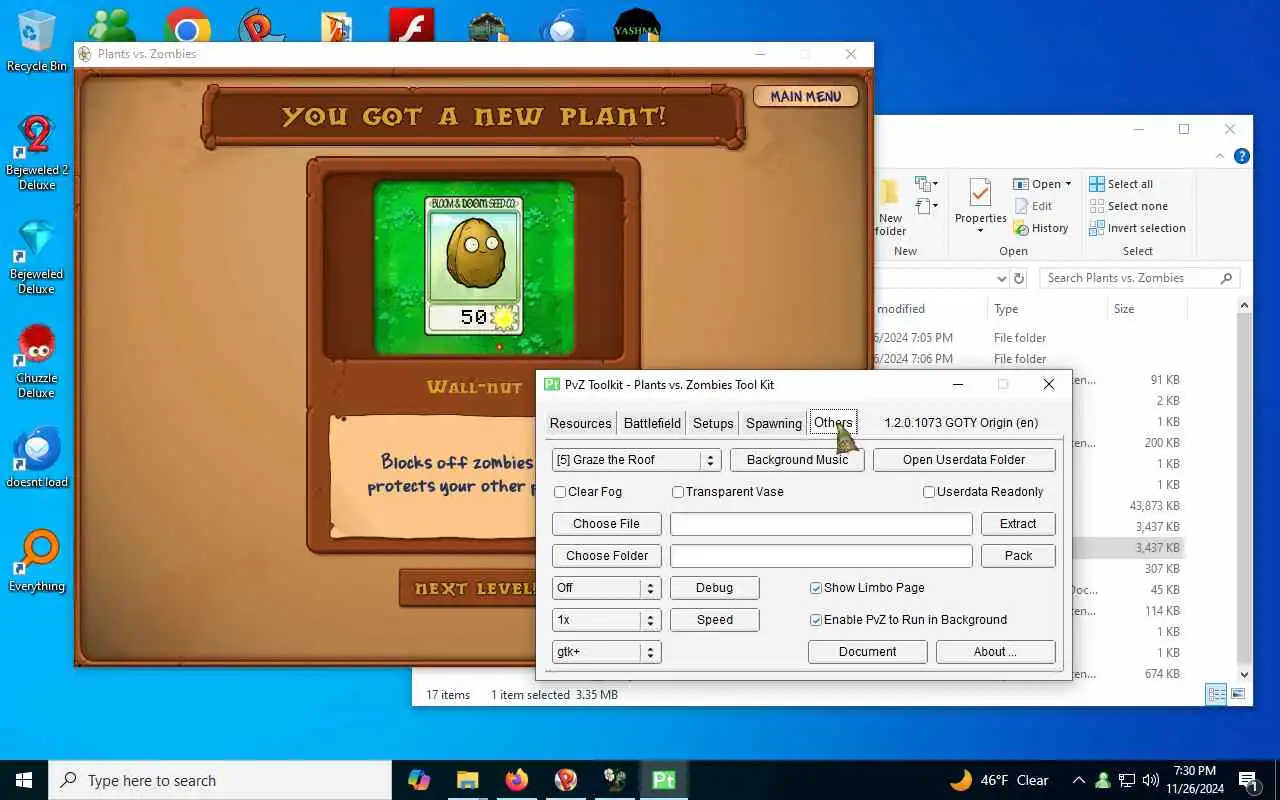The width and height of the screenshot is (1280, 800).
Task: Switch to Plants vs. Zombies taskbar icon
Action: 615,780
